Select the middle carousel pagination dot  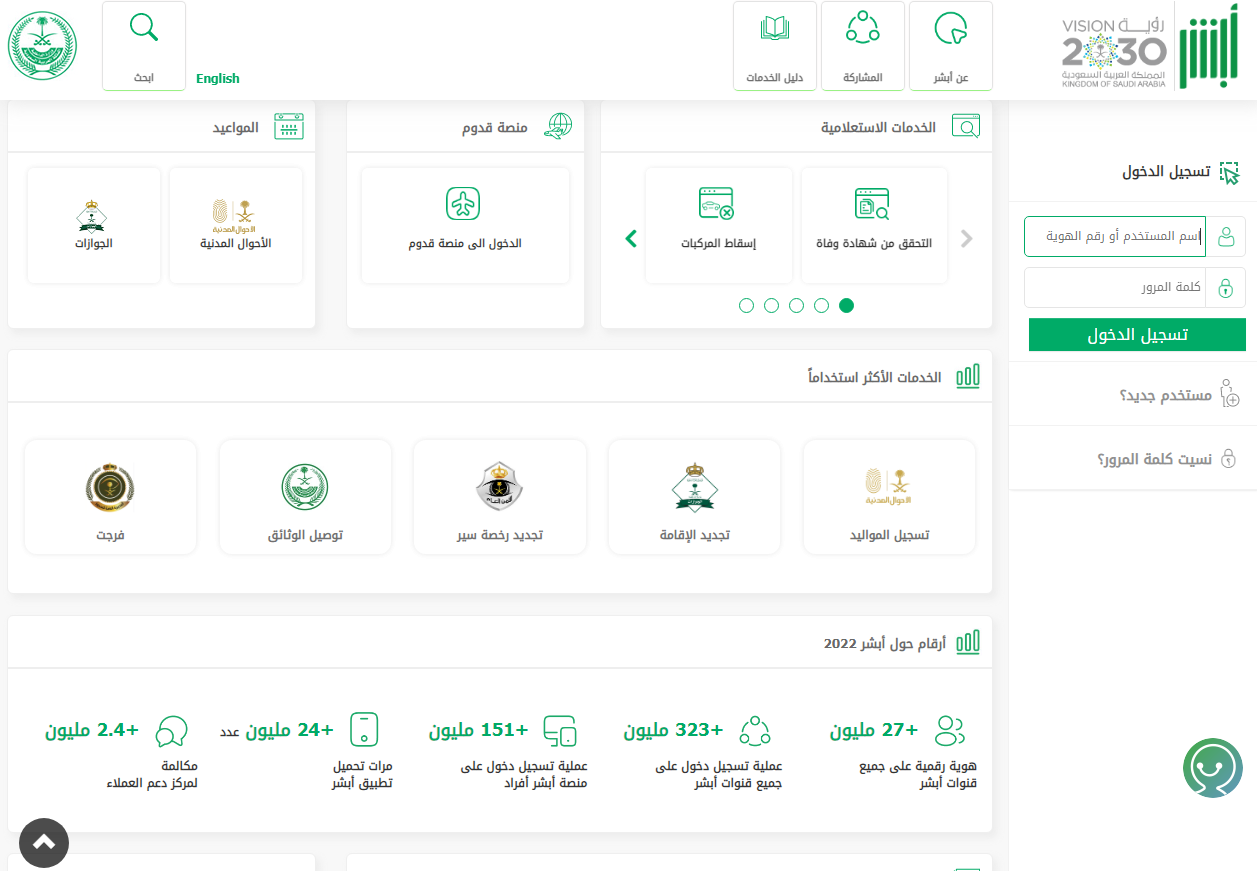(796, 306)
